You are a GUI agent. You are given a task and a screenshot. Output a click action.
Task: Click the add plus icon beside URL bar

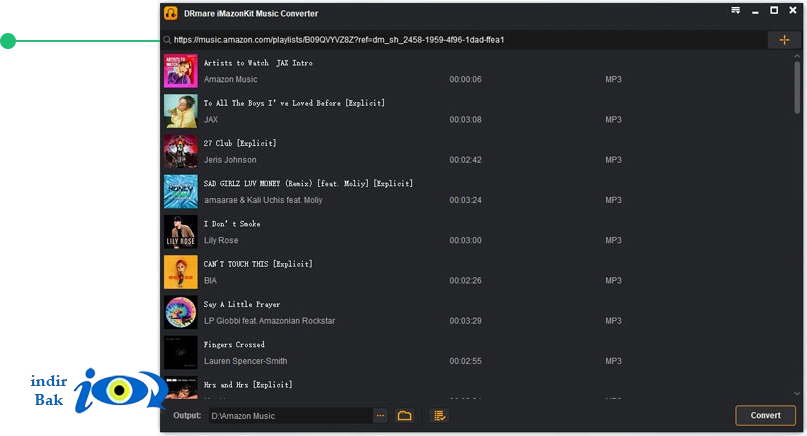(784, 40)
